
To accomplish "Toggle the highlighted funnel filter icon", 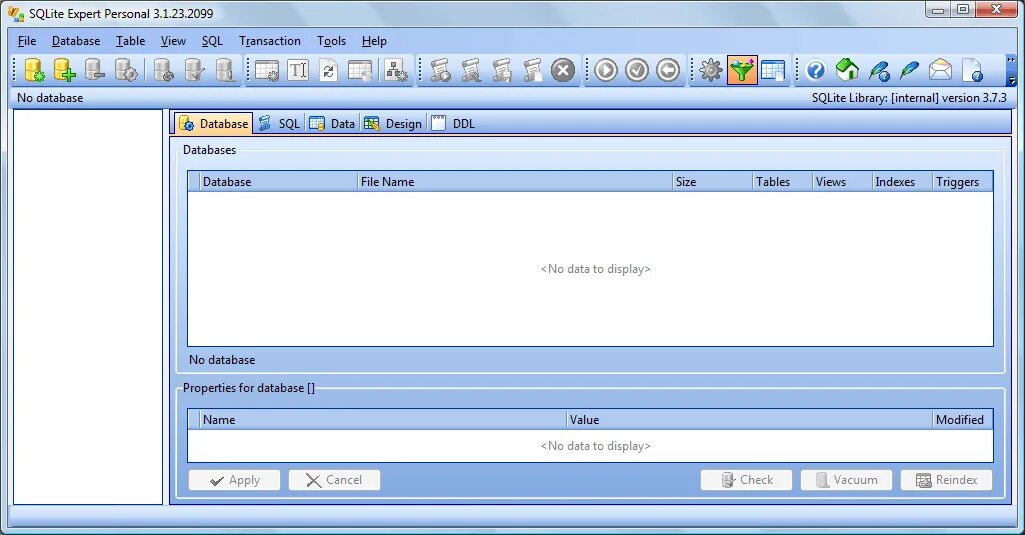I will 742,70.
